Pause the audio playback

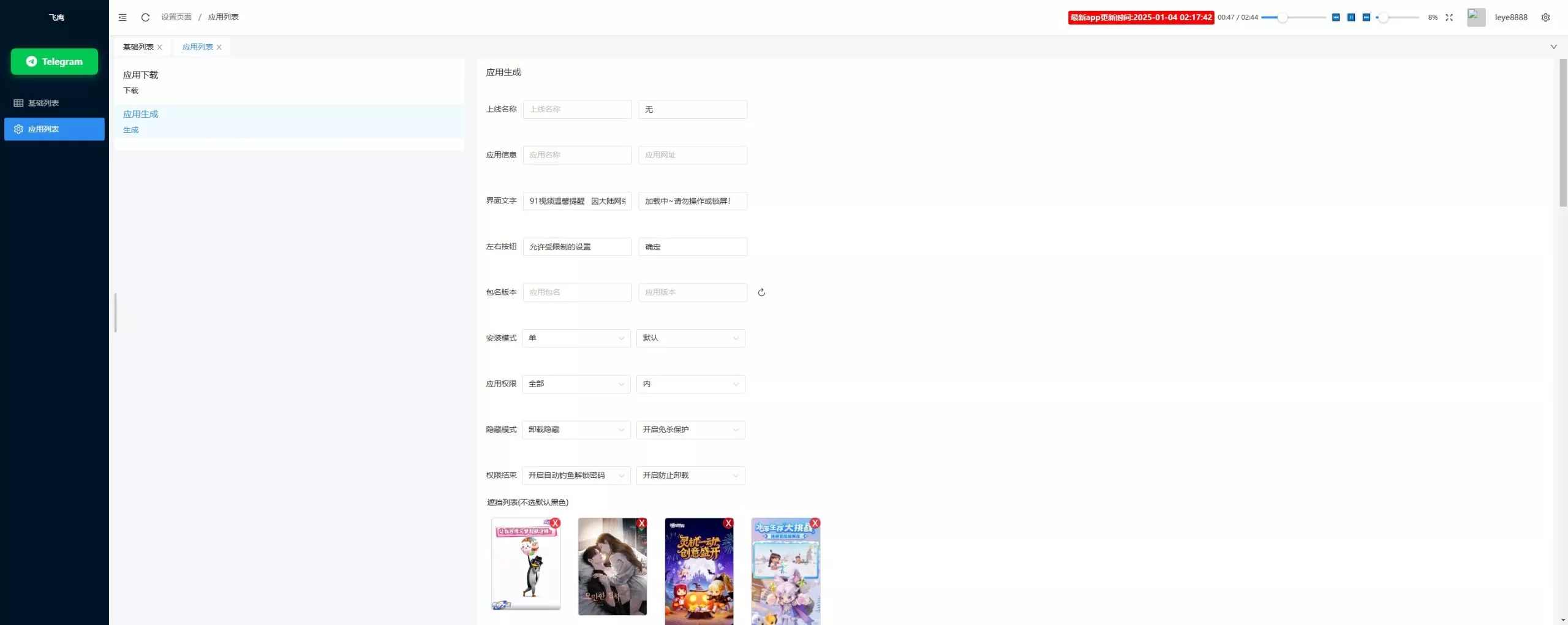coord(1351,18)
